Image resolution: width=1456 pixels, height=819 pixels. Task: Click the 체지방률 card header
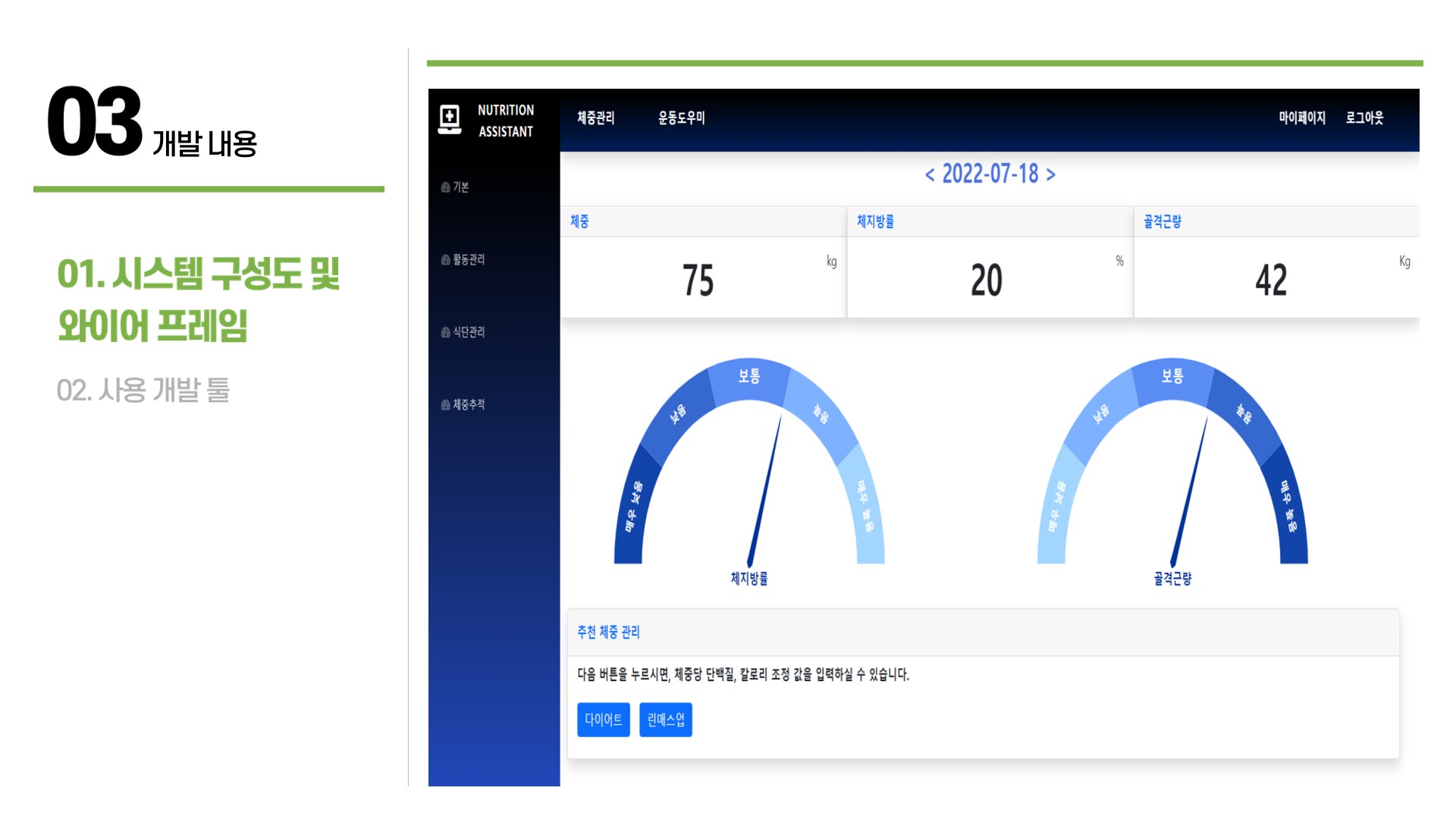(x=990, y=221)
